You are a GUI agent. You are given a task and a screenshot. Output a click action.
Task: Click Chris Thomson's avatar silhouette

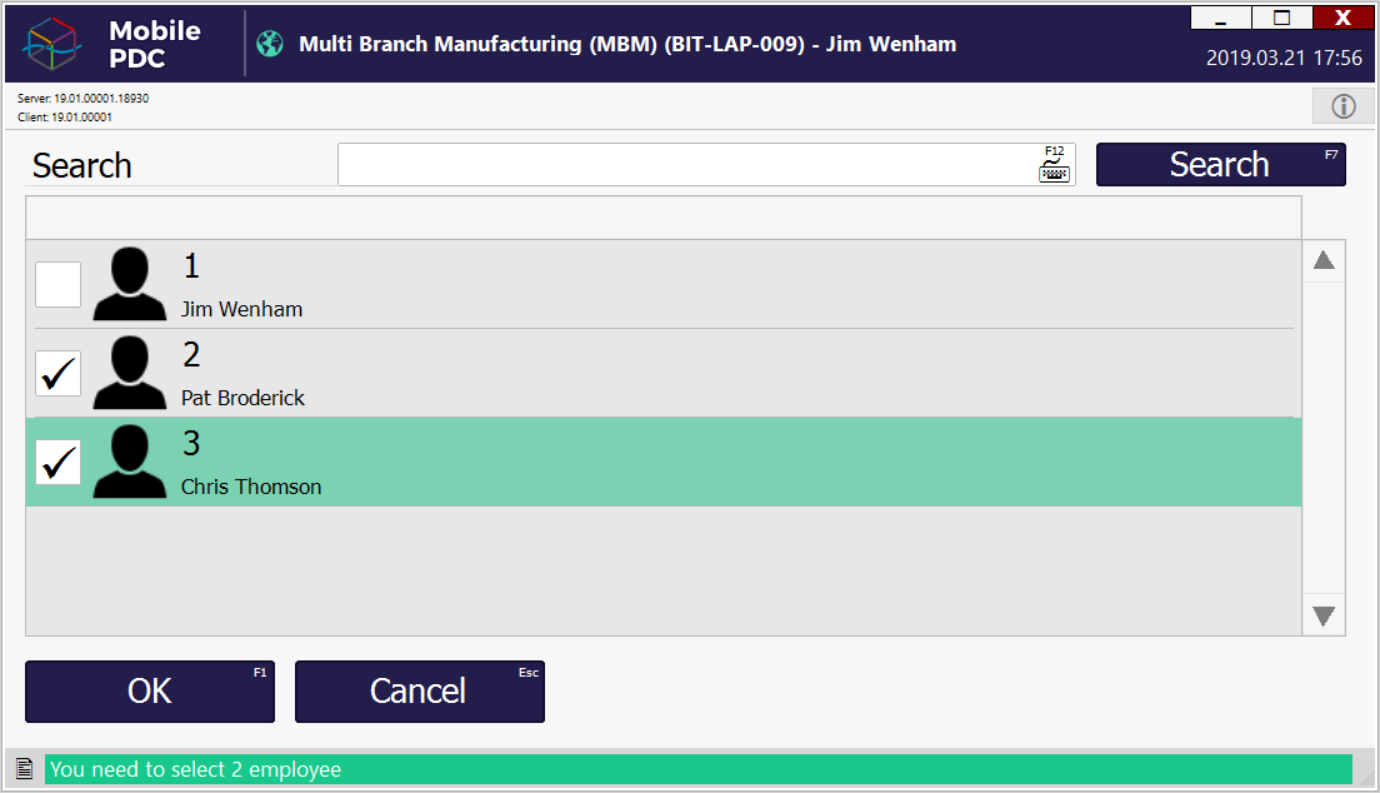pyautogui.click(x=129, y=462)
